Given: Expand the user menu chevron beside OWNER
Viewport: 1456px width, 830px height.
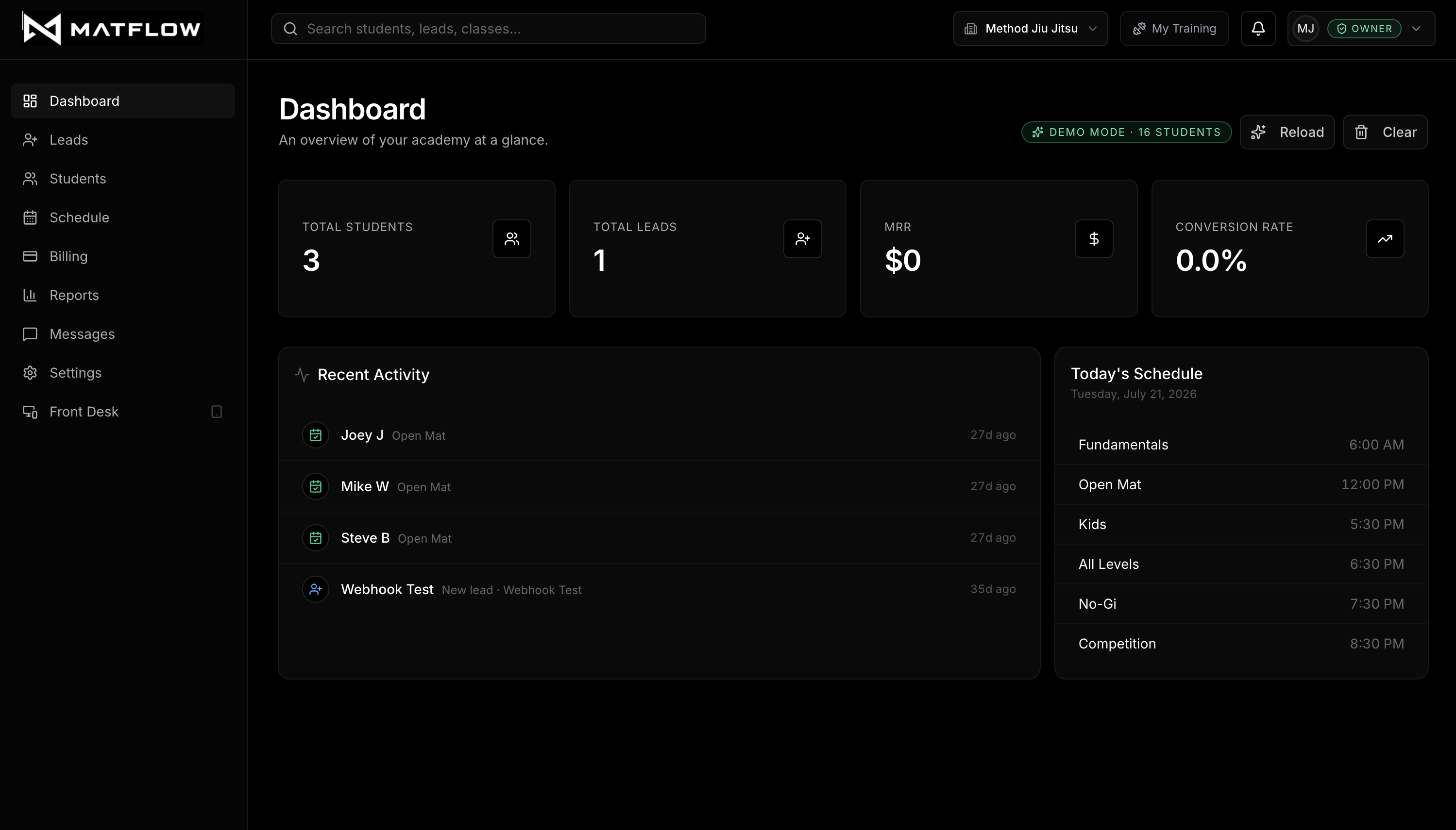Looking at the screenshot, I should [x=1416, y=29].
